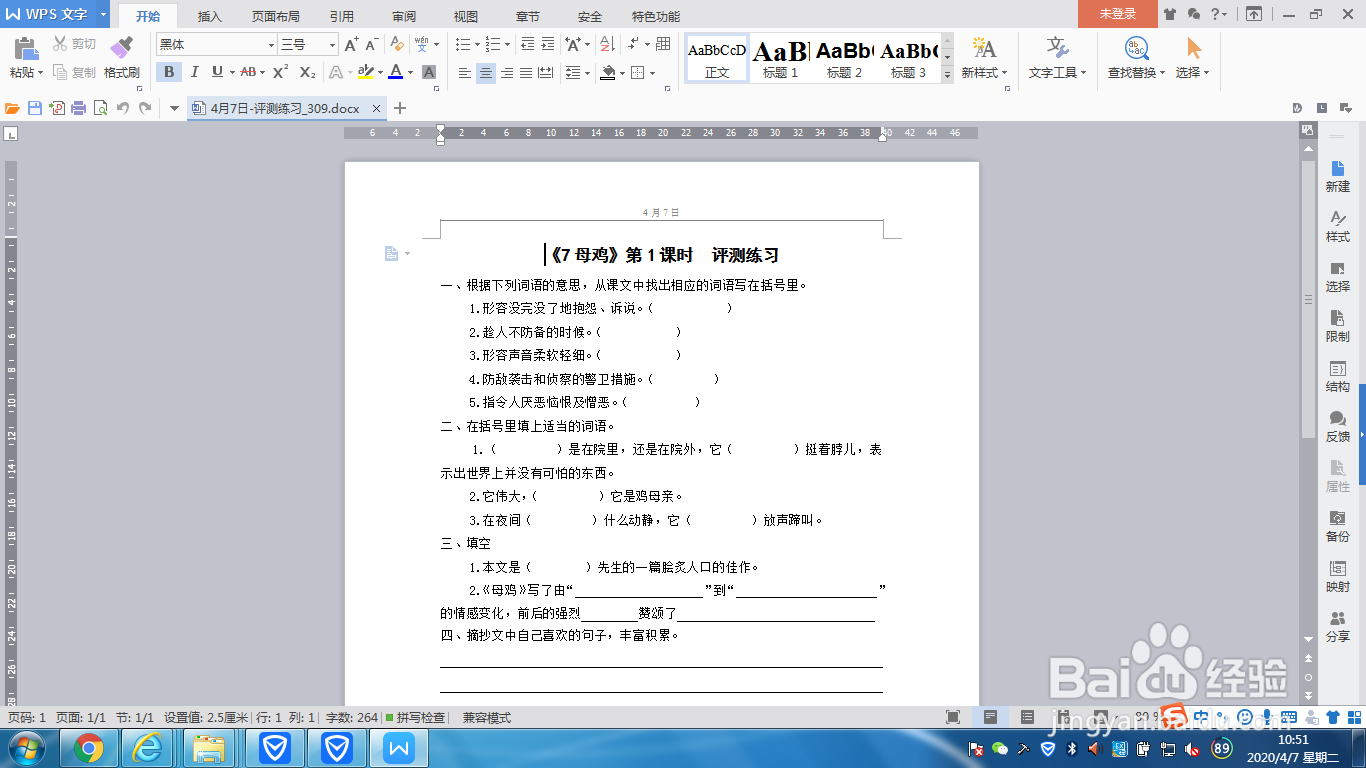Select the Format Painter (格式刷) tool
Image resolution: width=1366 pixels, height=768 pixels.
coord(119,56)
